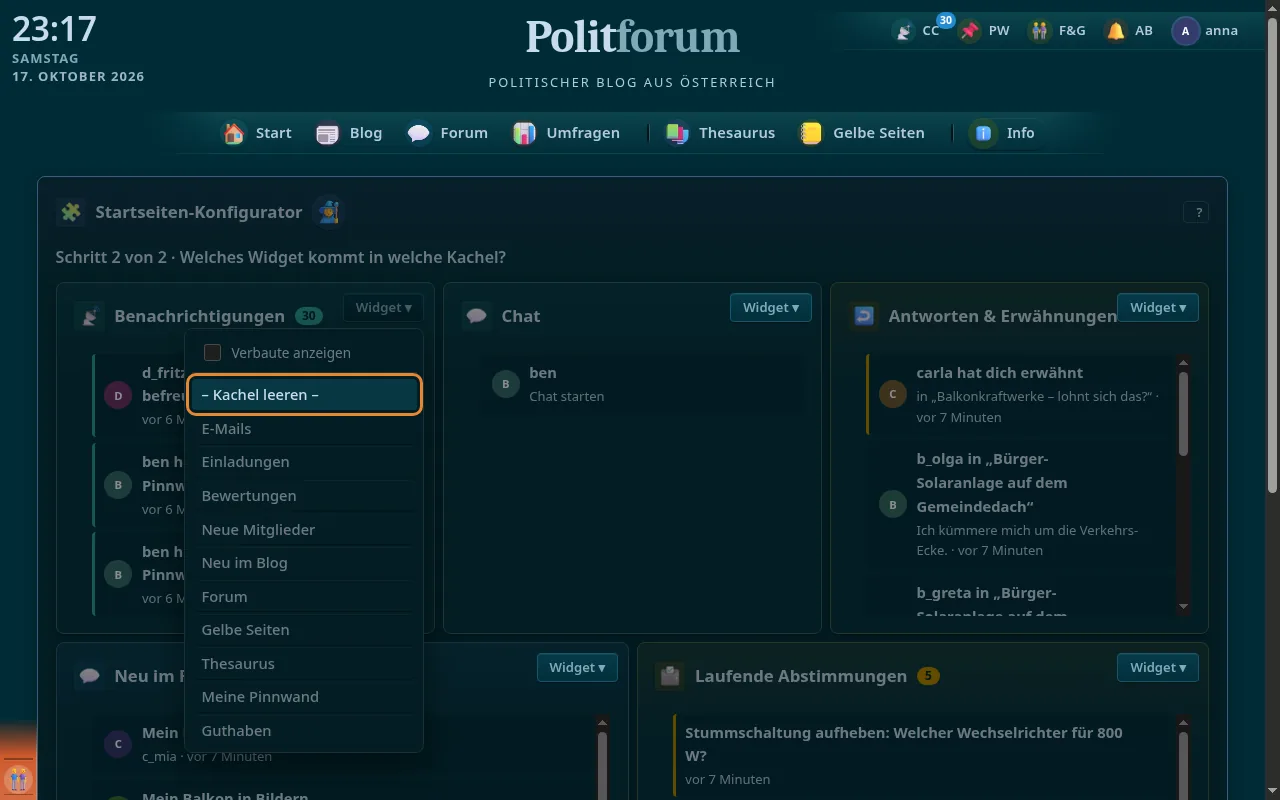Open the PW pin icon
This screenshot has width=1280, height=800.
tap(969, 31)
